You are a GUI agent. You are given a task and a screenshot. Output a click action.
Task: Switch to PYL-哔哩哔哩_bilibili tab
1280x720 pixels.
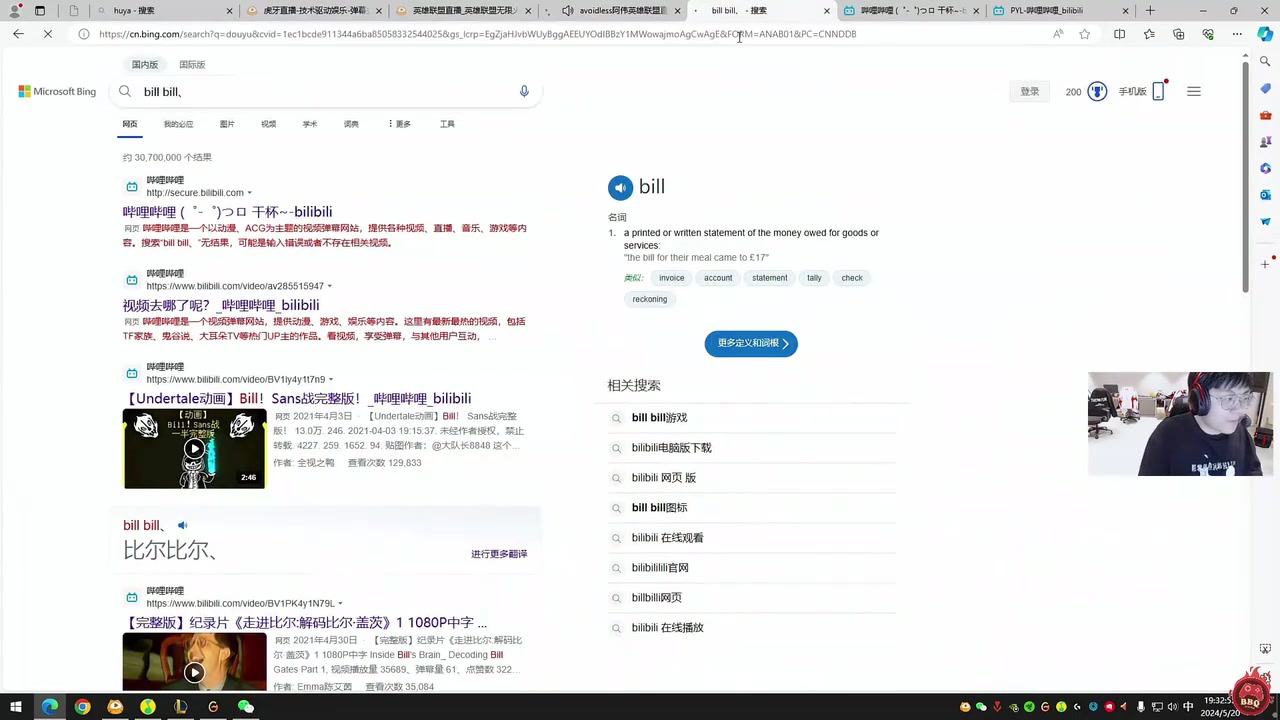point(1062,10)
